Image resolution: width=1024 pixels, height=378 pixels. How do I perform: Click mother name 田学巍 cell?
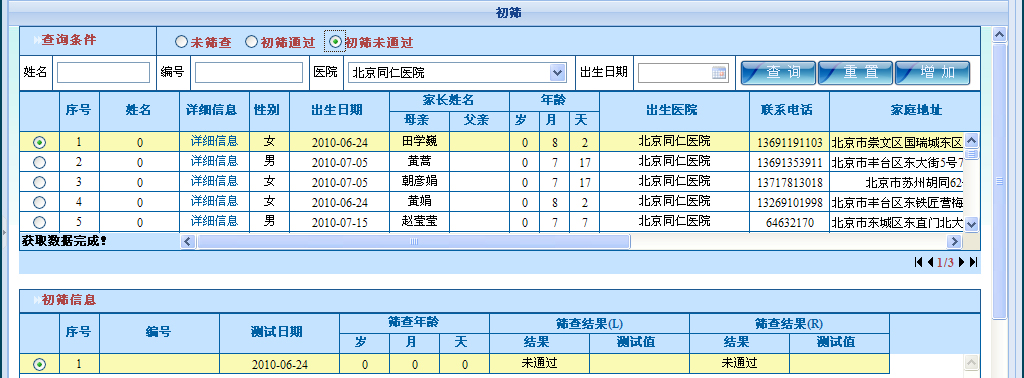point(419,141)
